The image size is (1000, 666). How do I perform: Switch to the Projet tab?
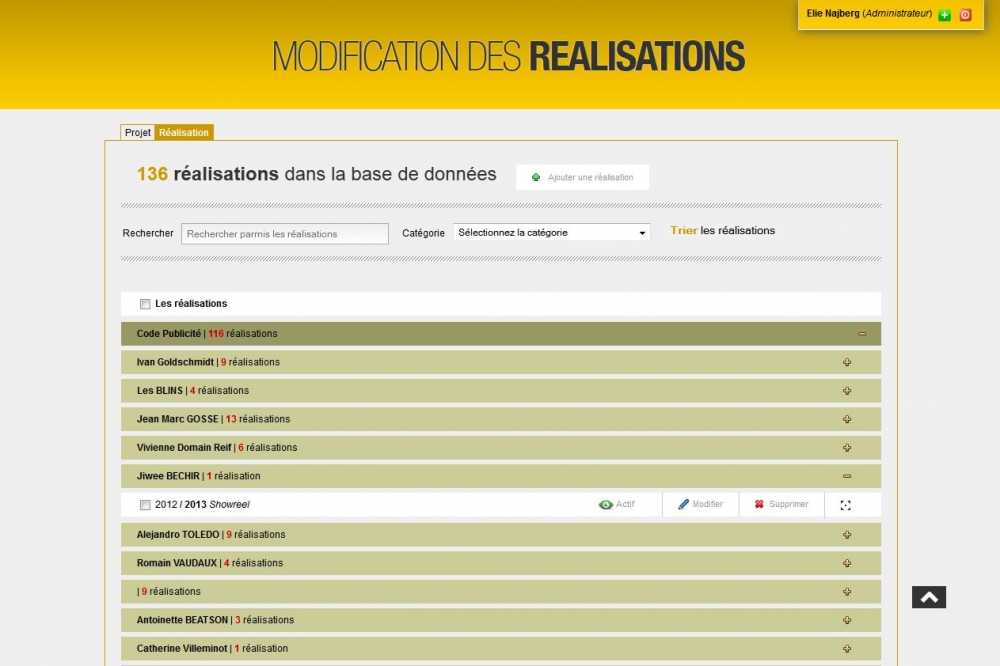tap(138, 133)
